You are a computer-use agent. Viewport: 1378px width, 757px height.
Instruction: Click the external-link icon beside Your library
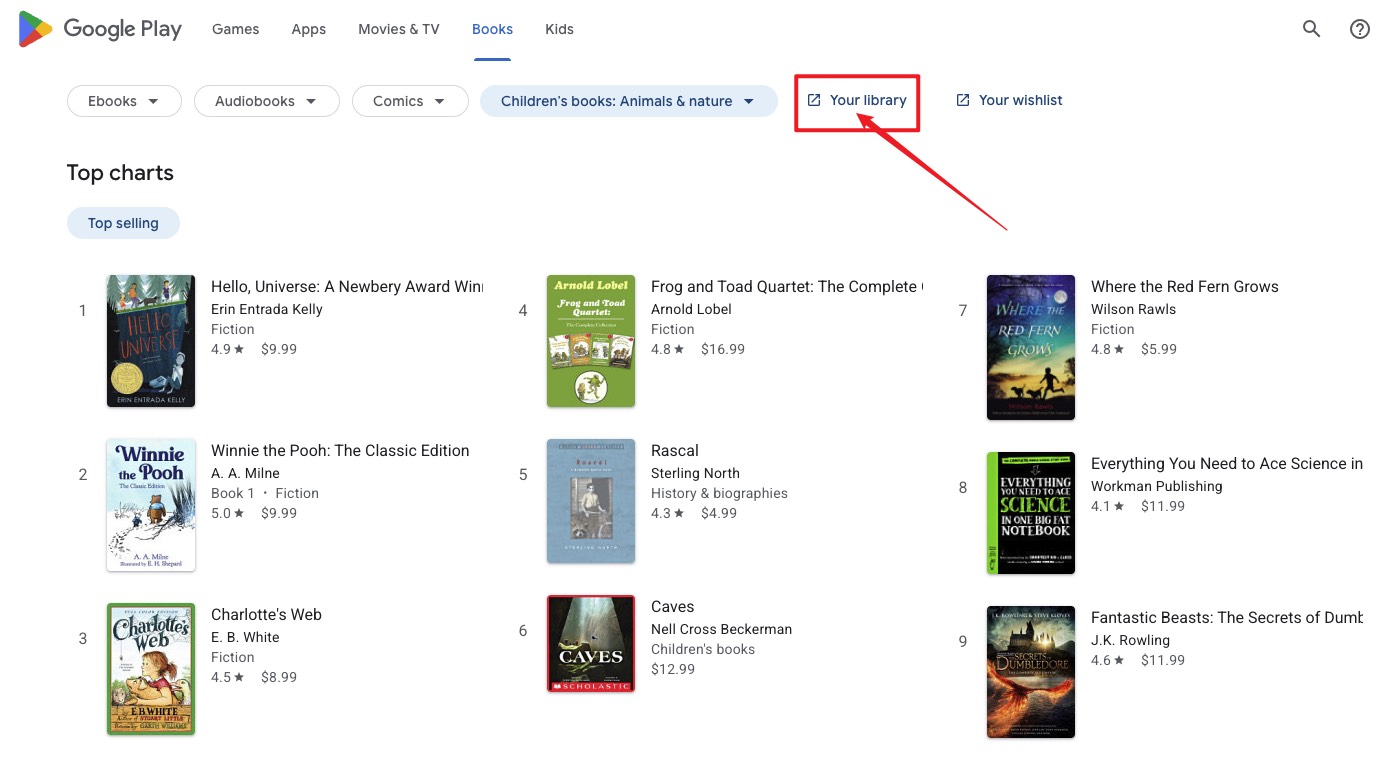coord(814,100)
